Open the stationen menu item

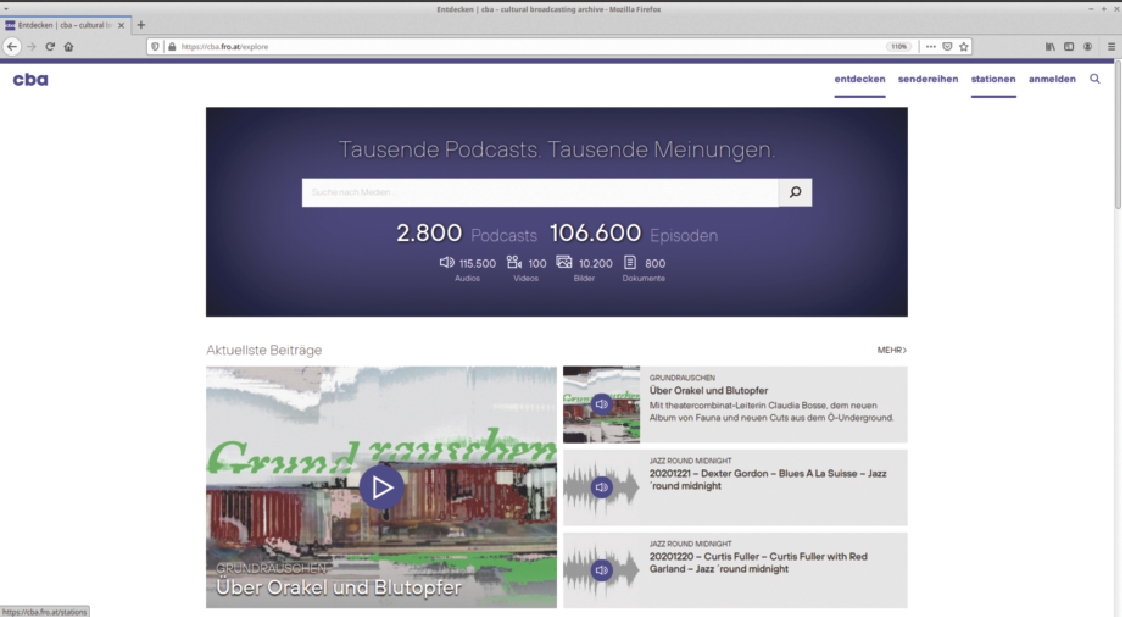(993, 79)
